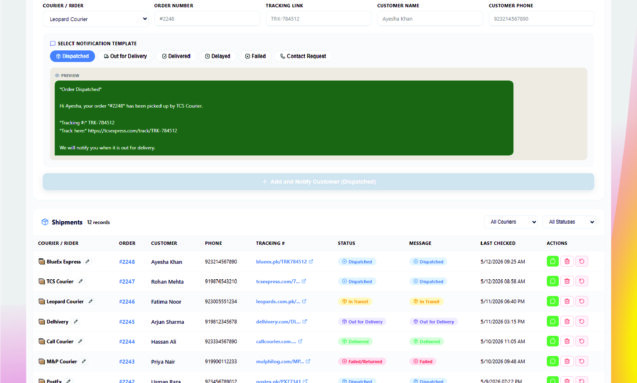Refresh status of Delhivery order #2245
The width and height of the screenshot is (637, 383).
pyautogui.click(x=582, y=321)
